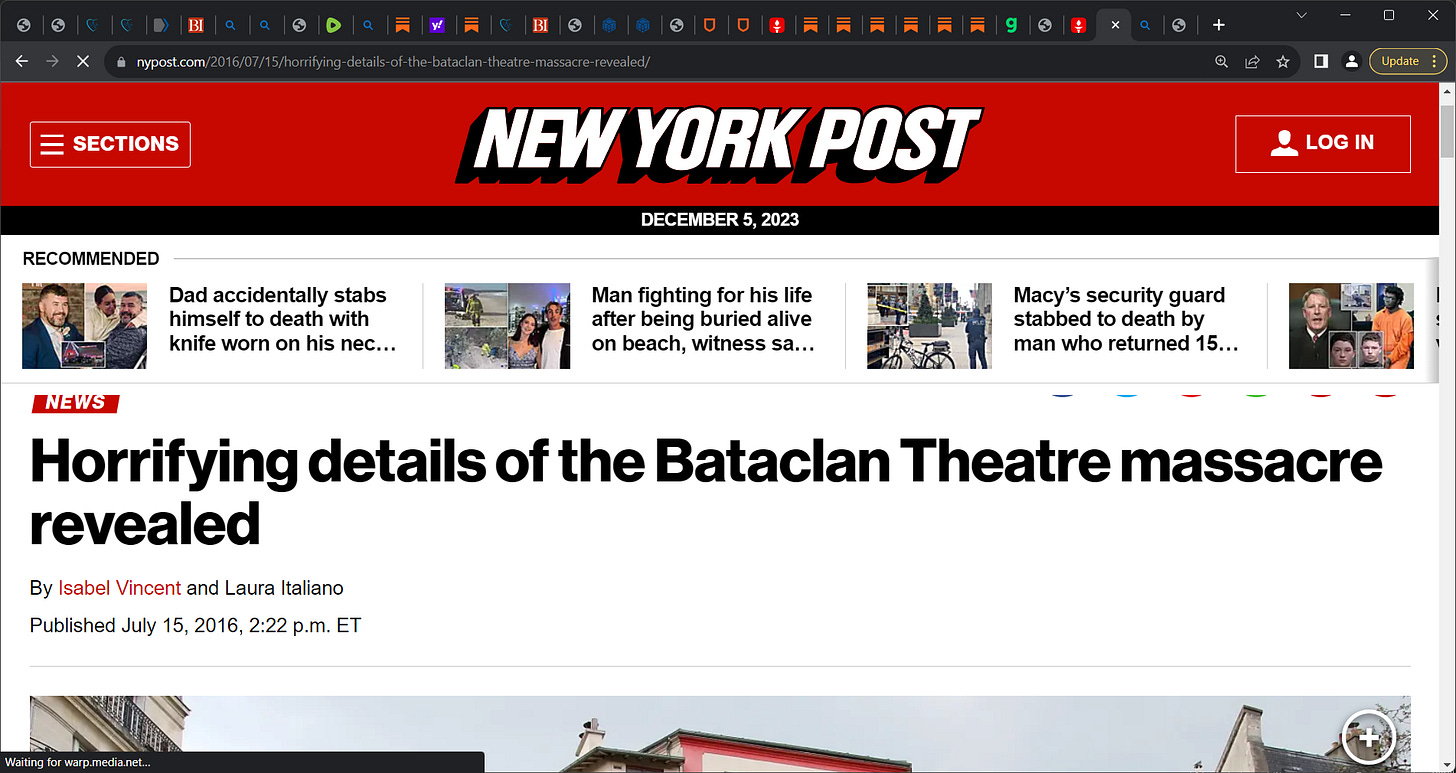Open the SECTIONS menu
Image resolution: width=1456 pixels, height=773 pixels.
[110, 144]
